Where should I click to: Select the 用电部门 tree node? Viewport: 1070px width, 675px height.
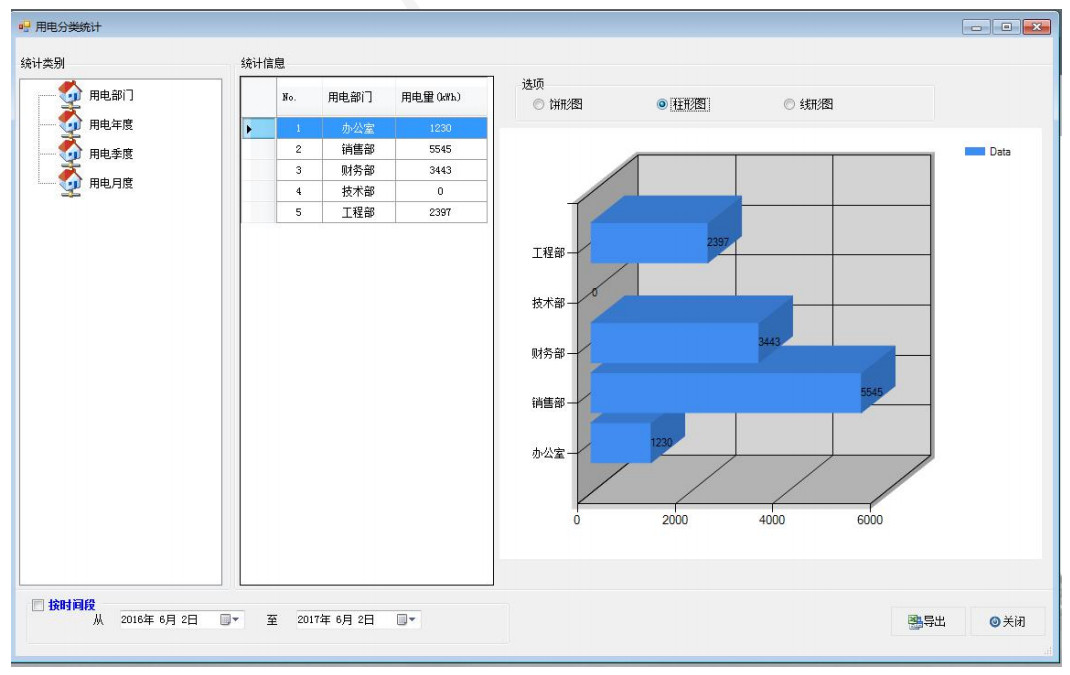click(x=111, y=95)
